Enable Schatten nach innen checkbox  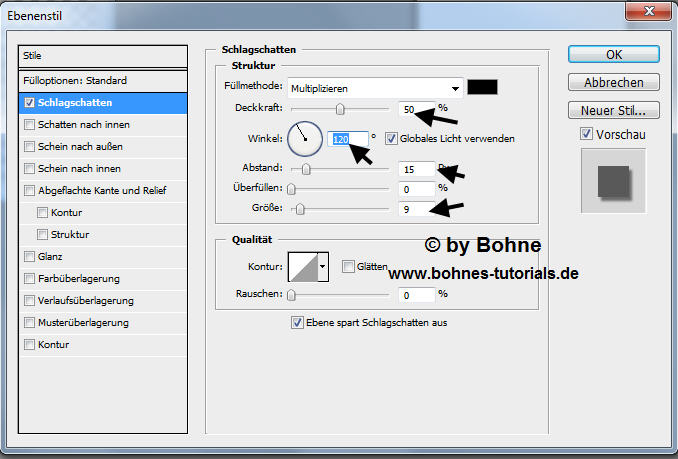click(x=29, y=124)
